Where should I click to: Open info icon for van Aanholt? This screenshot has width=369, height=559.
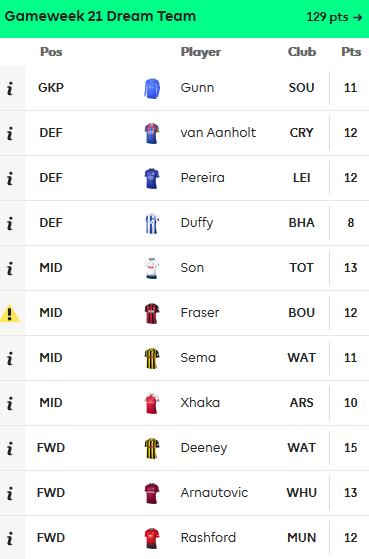coord(10,133)
